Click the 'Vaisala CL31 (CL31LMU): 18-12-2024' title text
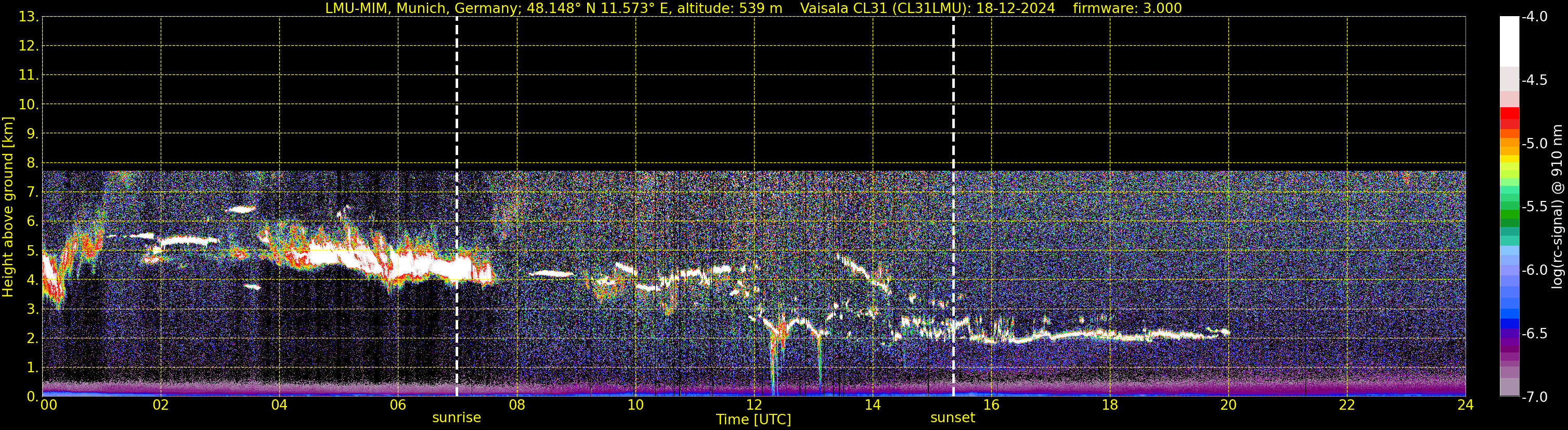 [x=928, y=8]
